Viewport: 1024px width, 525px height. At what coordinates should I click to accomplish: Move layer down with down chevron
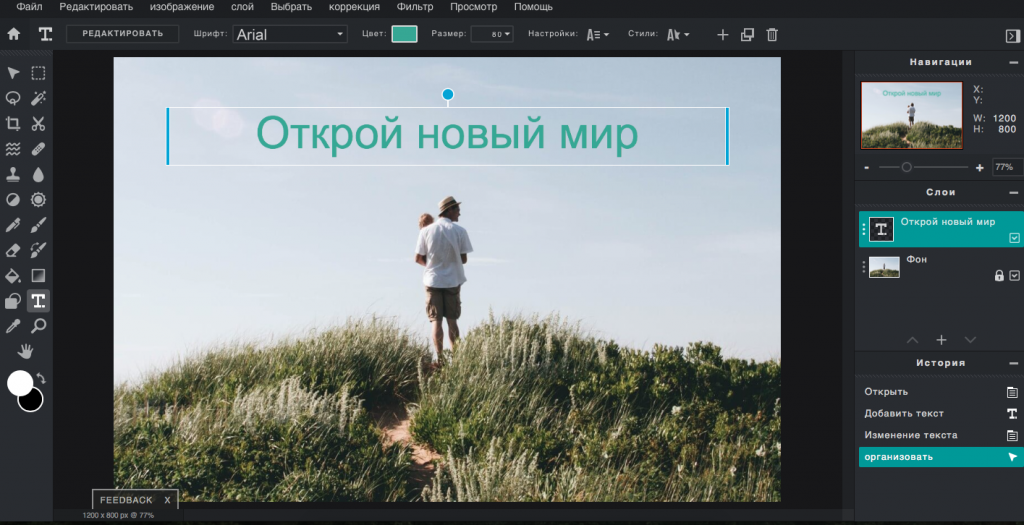[x=970, y=340]
